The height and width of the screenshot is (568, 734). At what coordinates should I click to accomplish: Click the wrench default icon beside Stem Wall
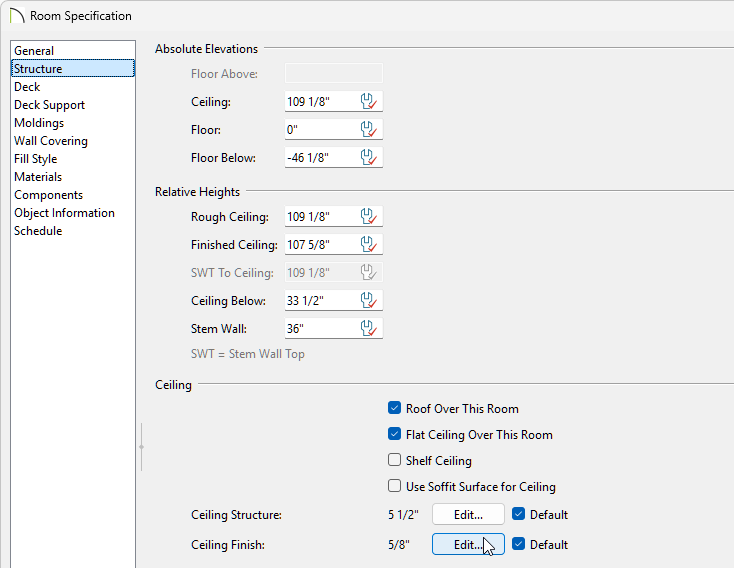point(369,329)
